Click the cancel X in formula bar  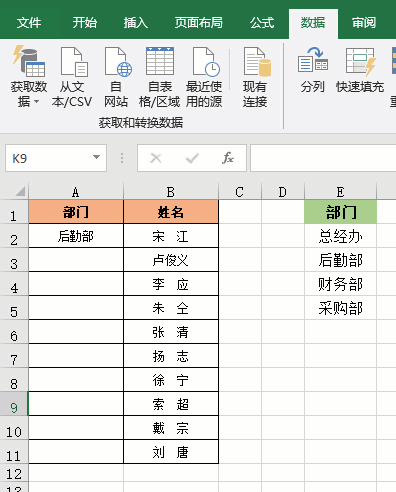156,158
